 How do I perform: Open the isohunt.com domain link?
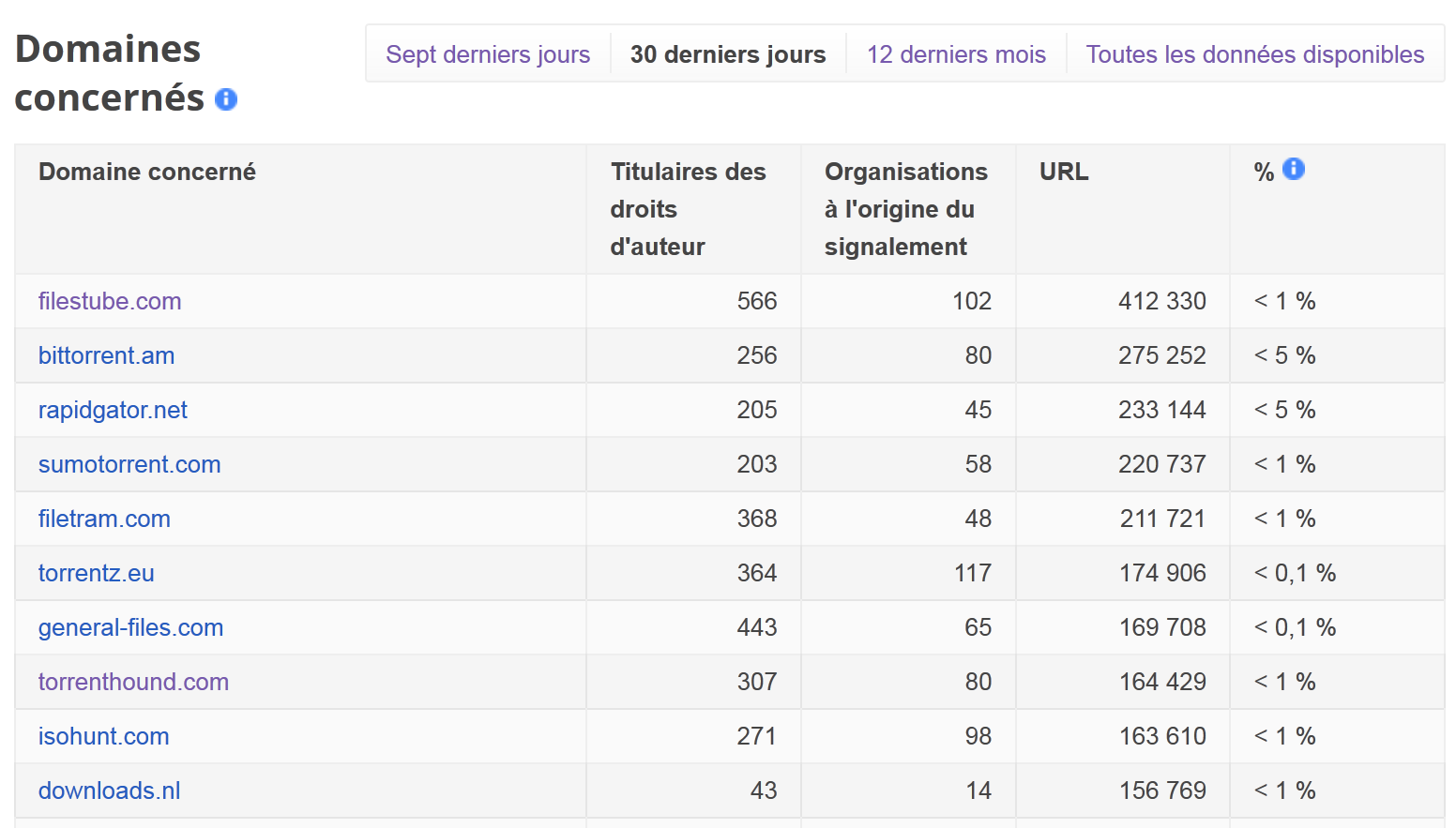click(103, 736)
